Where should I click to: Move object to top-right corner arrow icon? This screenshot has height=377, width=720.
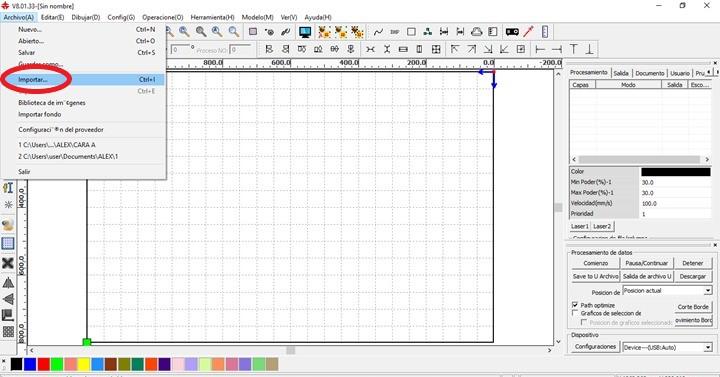(x=472, y=49)
